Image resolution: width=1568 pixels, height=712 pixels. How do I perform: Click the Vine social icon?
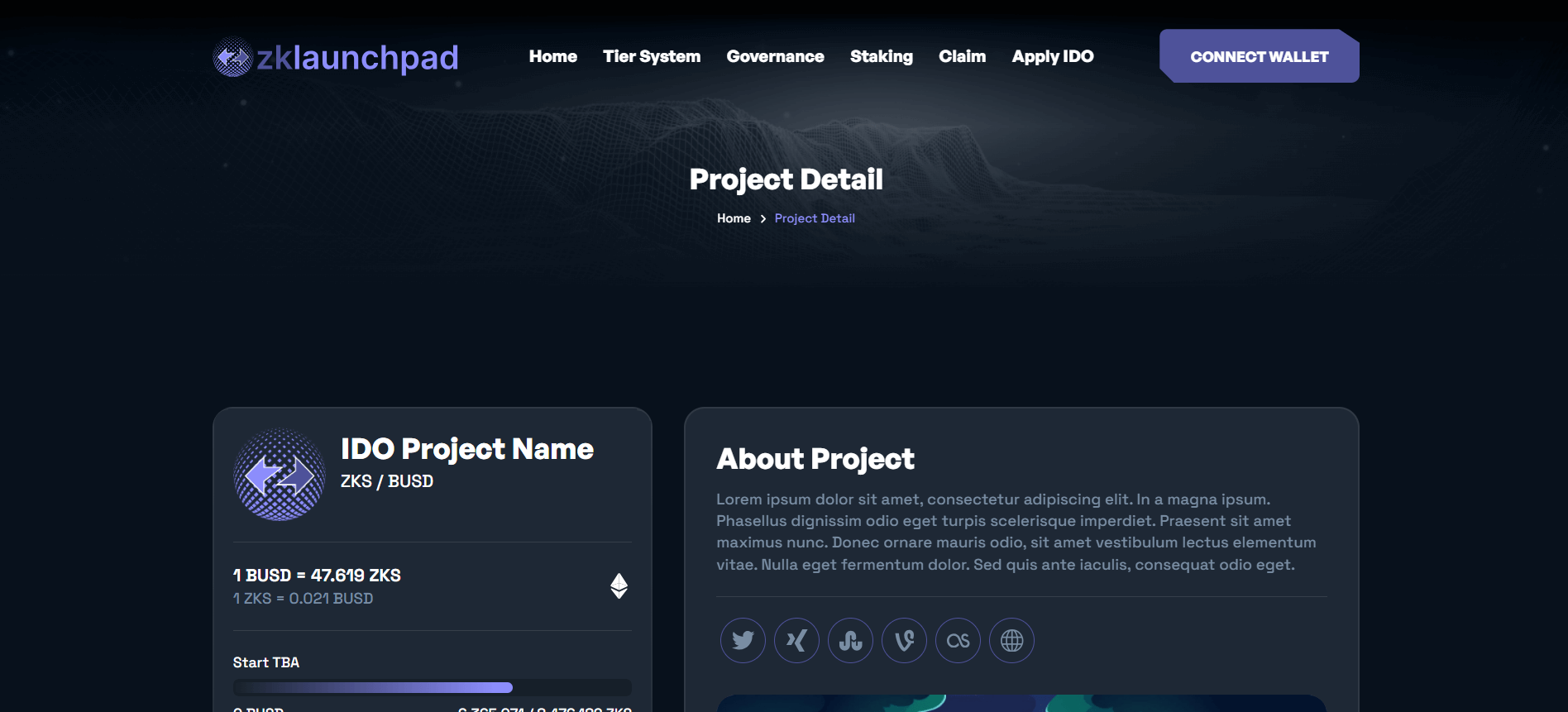click(904, 641)
